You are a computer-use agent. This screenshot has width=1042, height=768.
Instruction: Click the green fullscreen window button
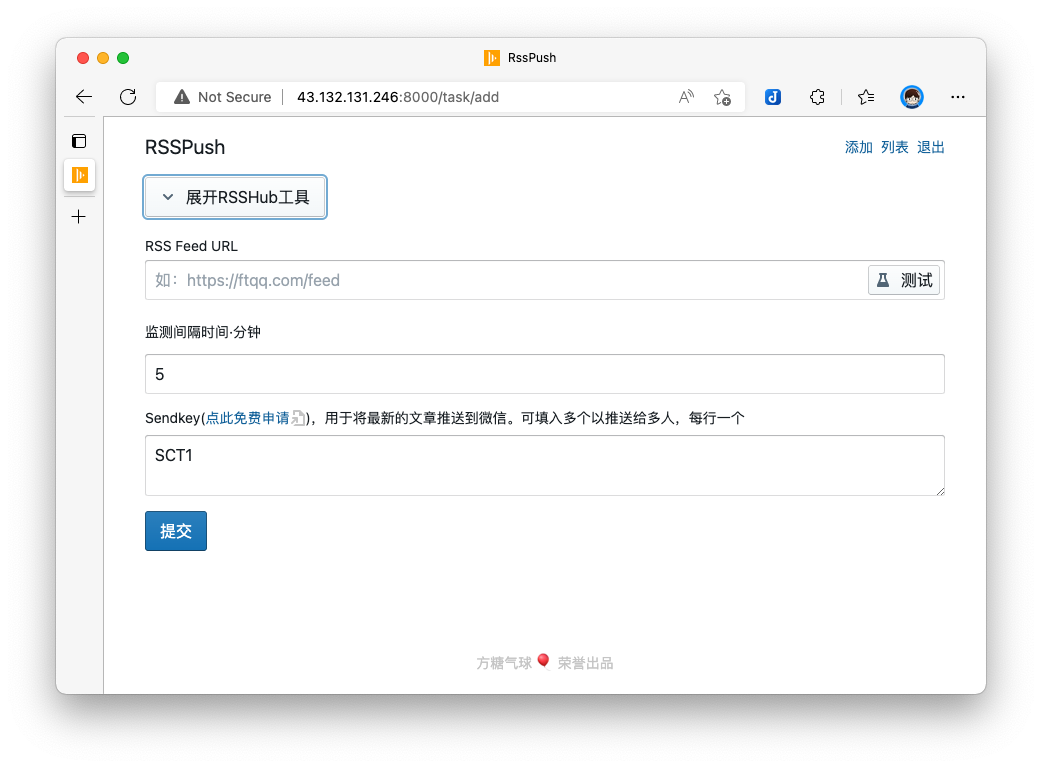coord(123,58)
